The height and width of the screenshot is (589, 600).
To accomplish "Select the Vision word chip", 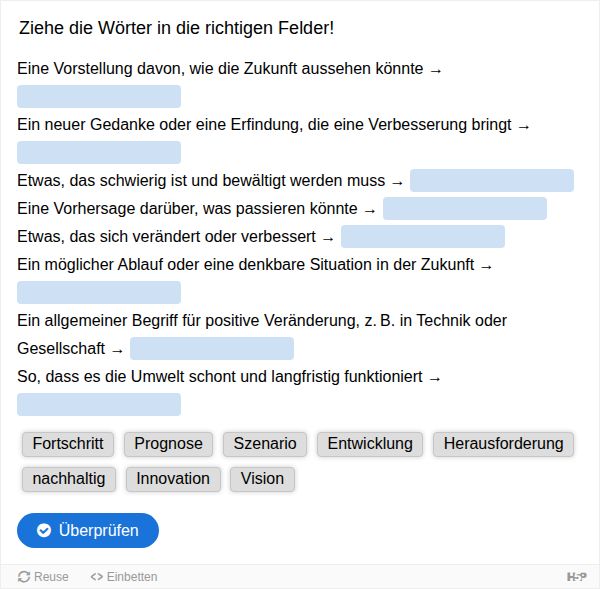I will pyautogui.click(x=262, y=479).
